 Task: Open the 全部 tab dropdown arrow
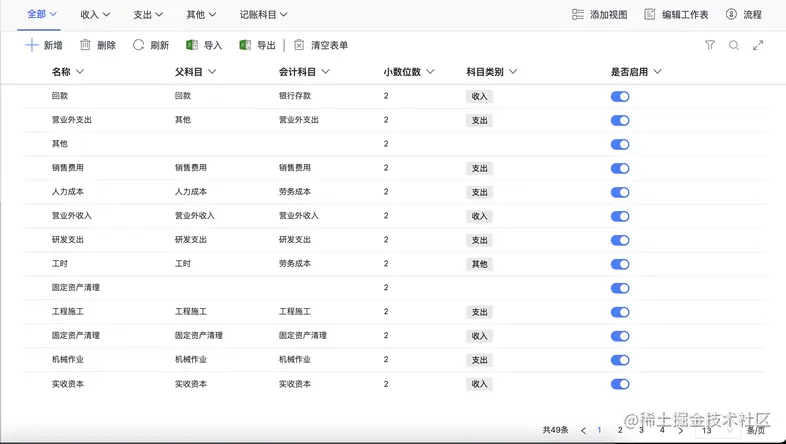coord(53,14)
